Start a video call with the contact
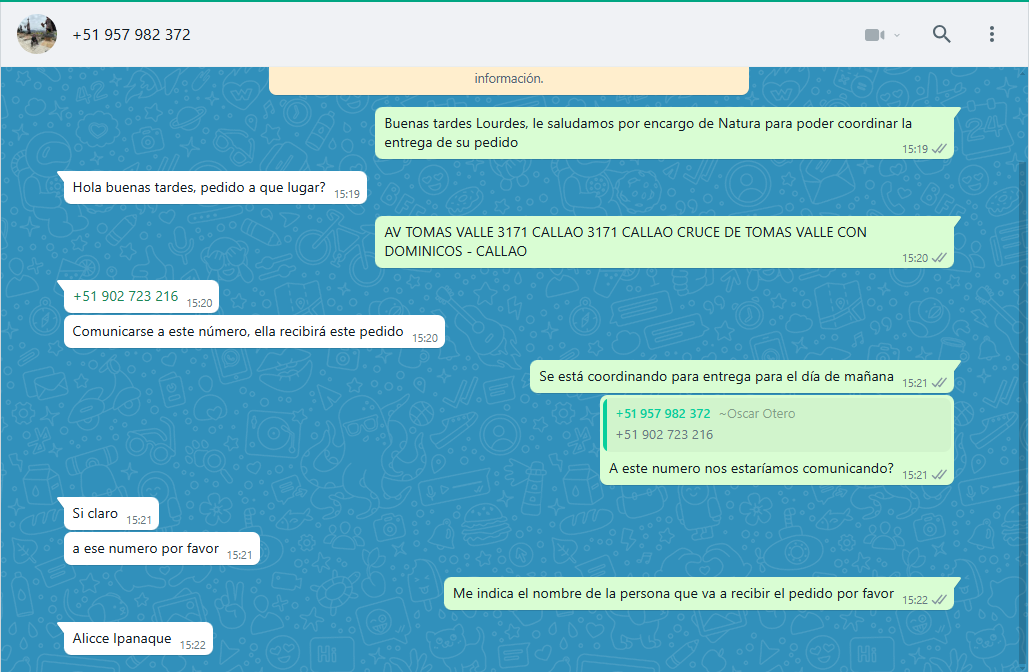This screenshot has height=672, width=1029. point(875,35)
